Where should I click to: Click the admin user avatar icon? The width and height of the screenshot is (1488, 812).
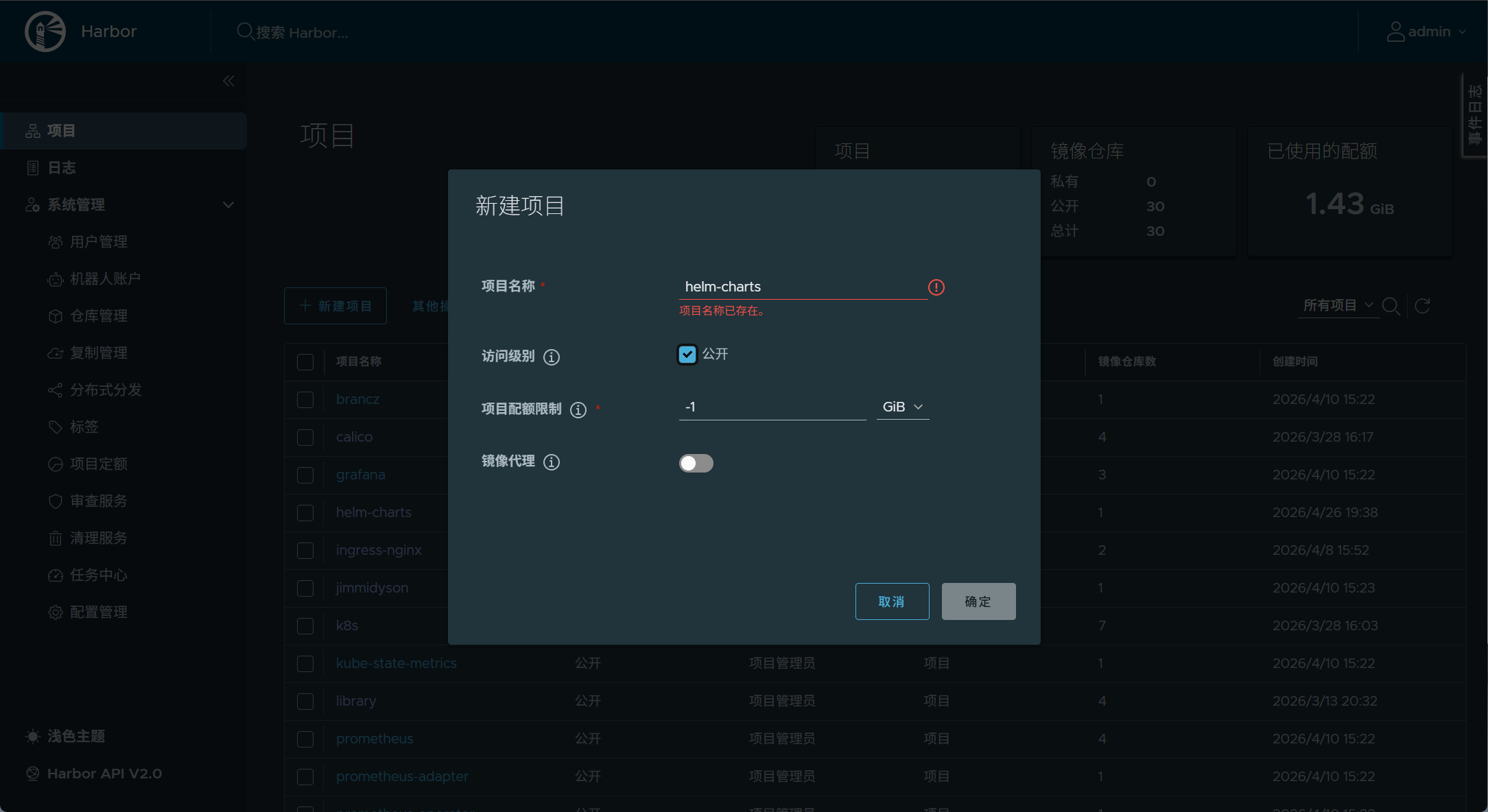click(1395, 32)
